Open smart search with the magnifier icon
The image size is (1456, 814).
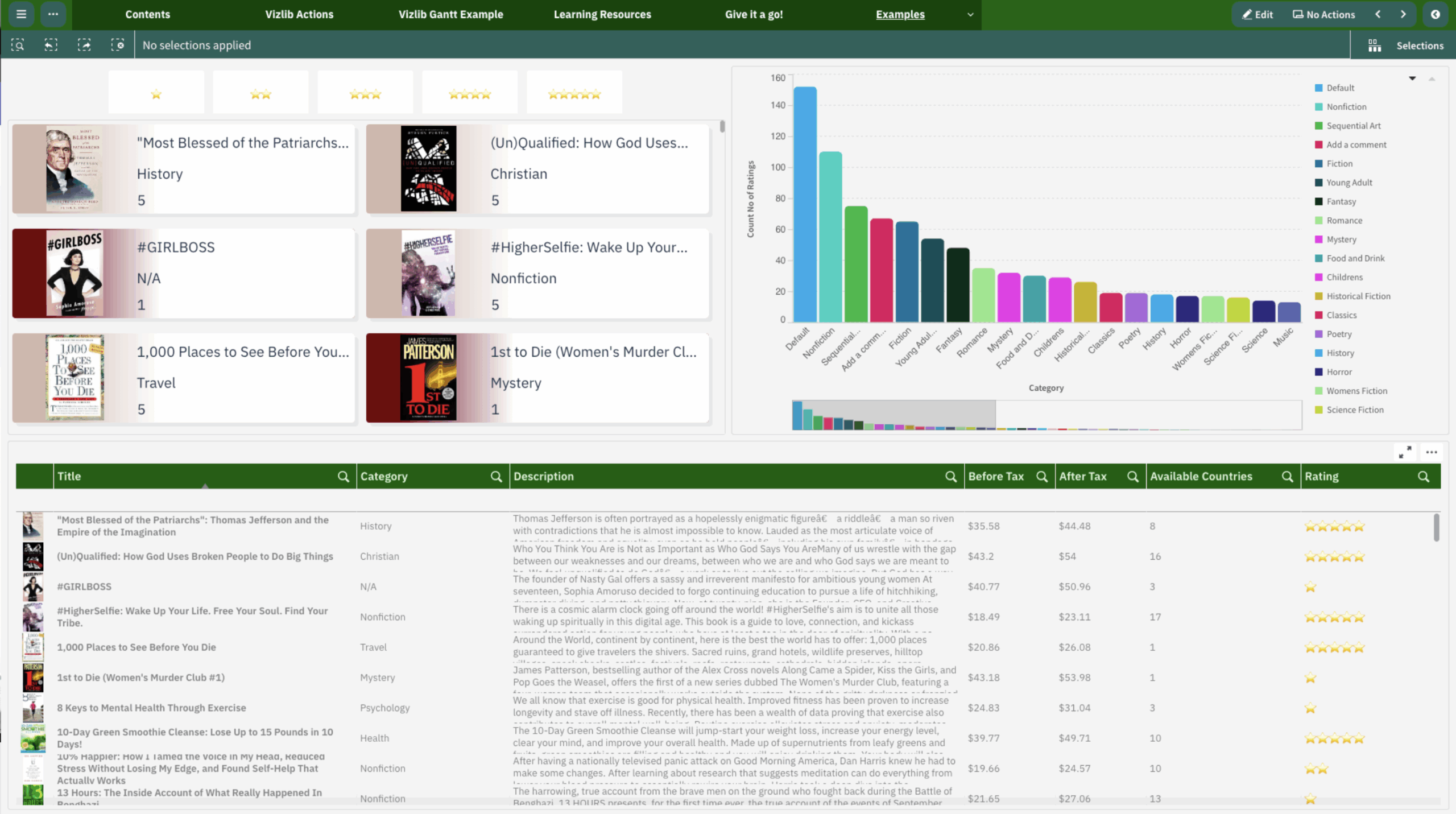tap(17, 45)
